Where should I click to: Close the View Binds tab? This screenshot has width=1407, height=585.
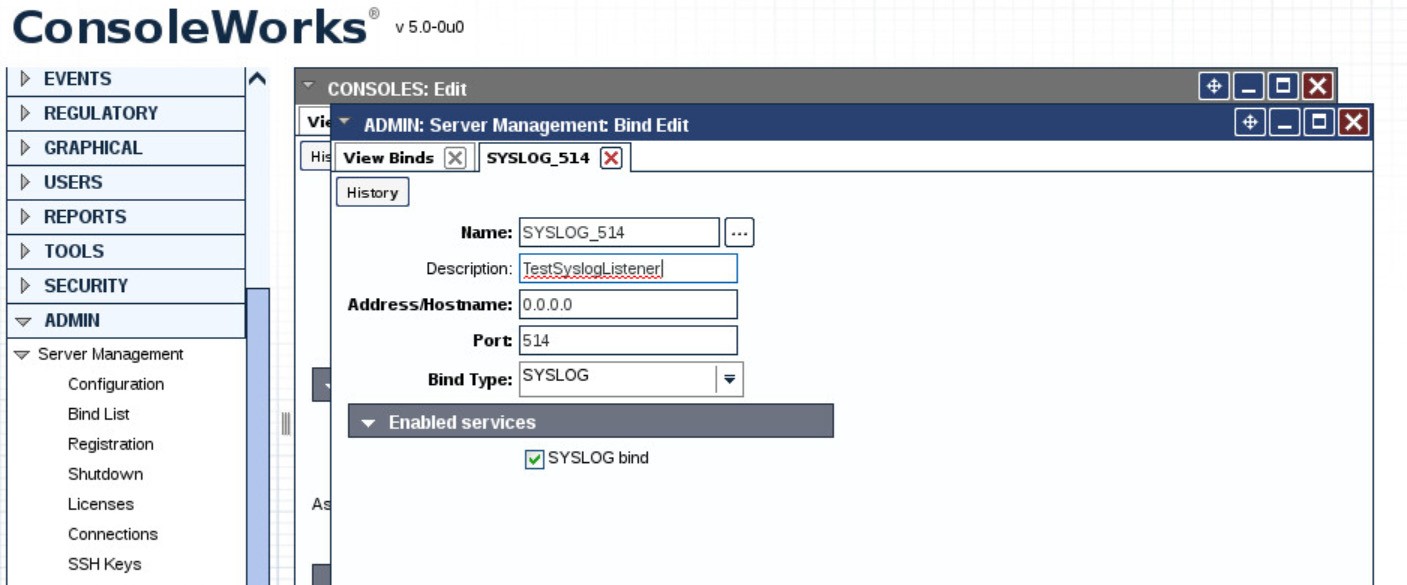(454, 158)
